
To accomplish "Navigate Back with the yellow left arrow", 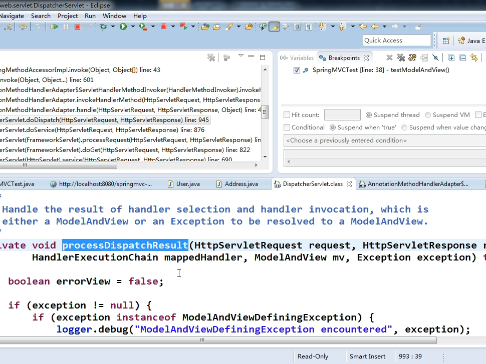I will tap(375, 26).
